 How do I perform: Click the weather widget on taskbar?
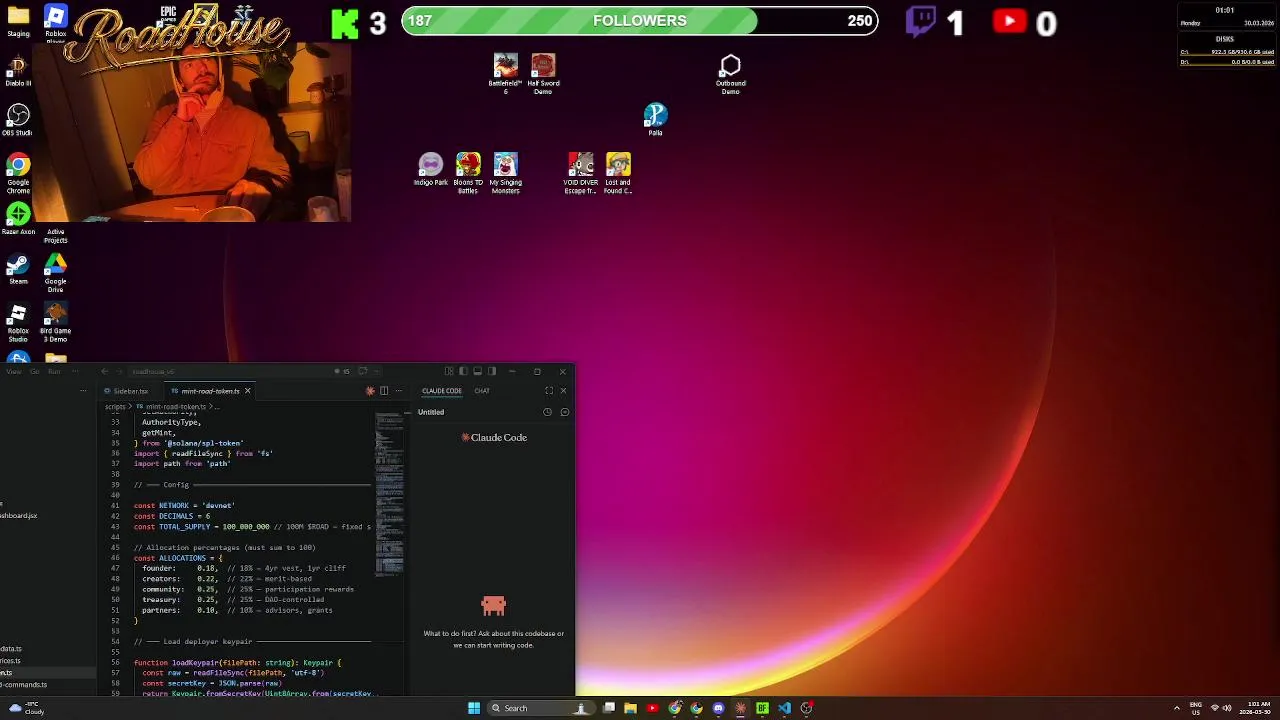tap(25, 708)
